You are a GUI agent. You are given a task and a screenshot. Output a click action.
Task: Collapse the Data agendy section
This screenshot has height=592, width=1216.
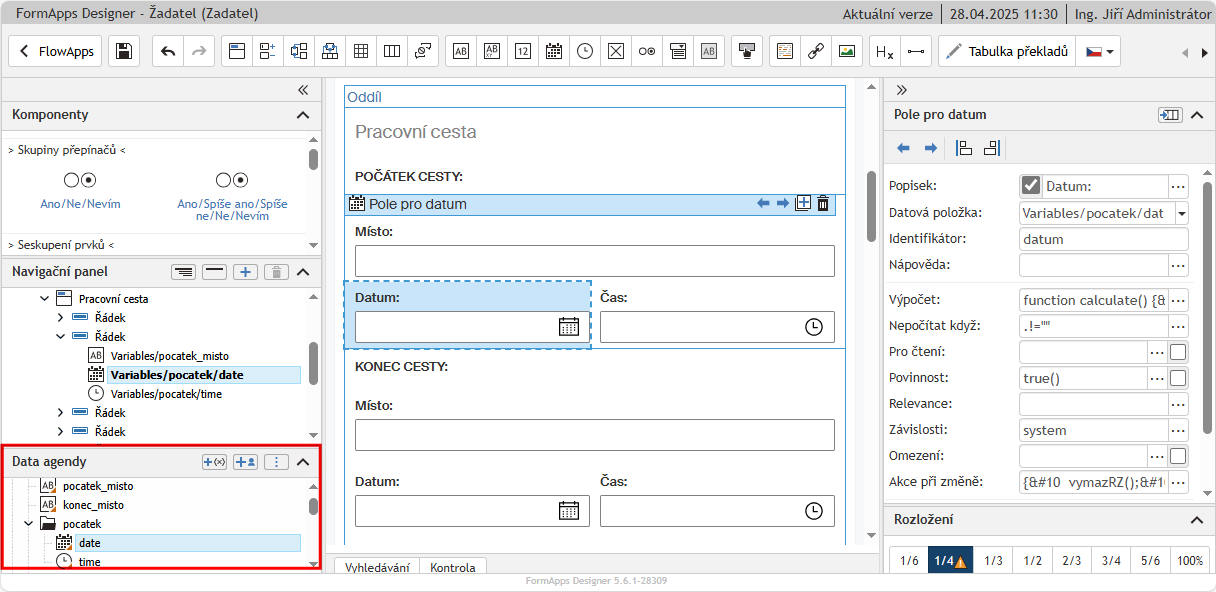click(303, 462)
